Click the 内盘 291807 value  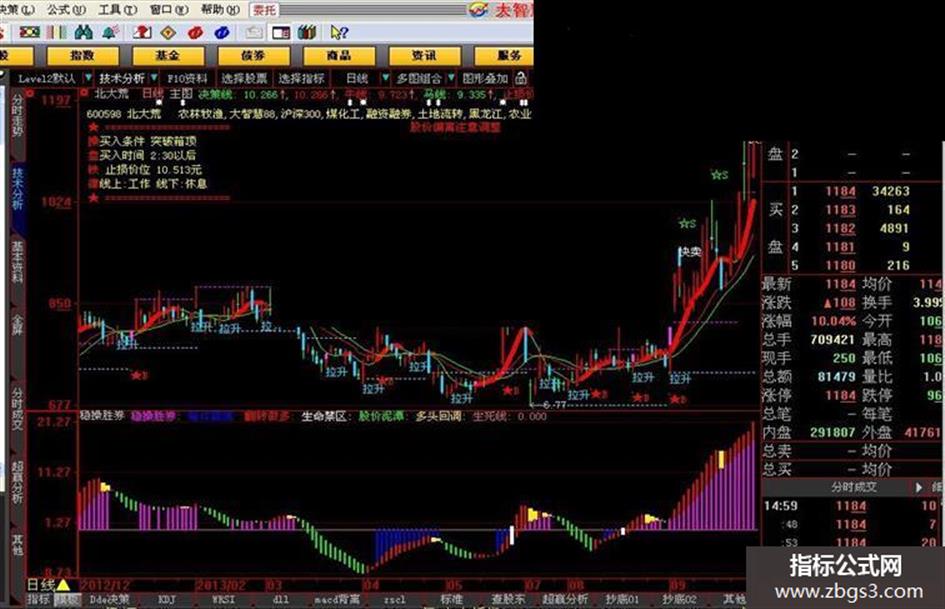832,432
